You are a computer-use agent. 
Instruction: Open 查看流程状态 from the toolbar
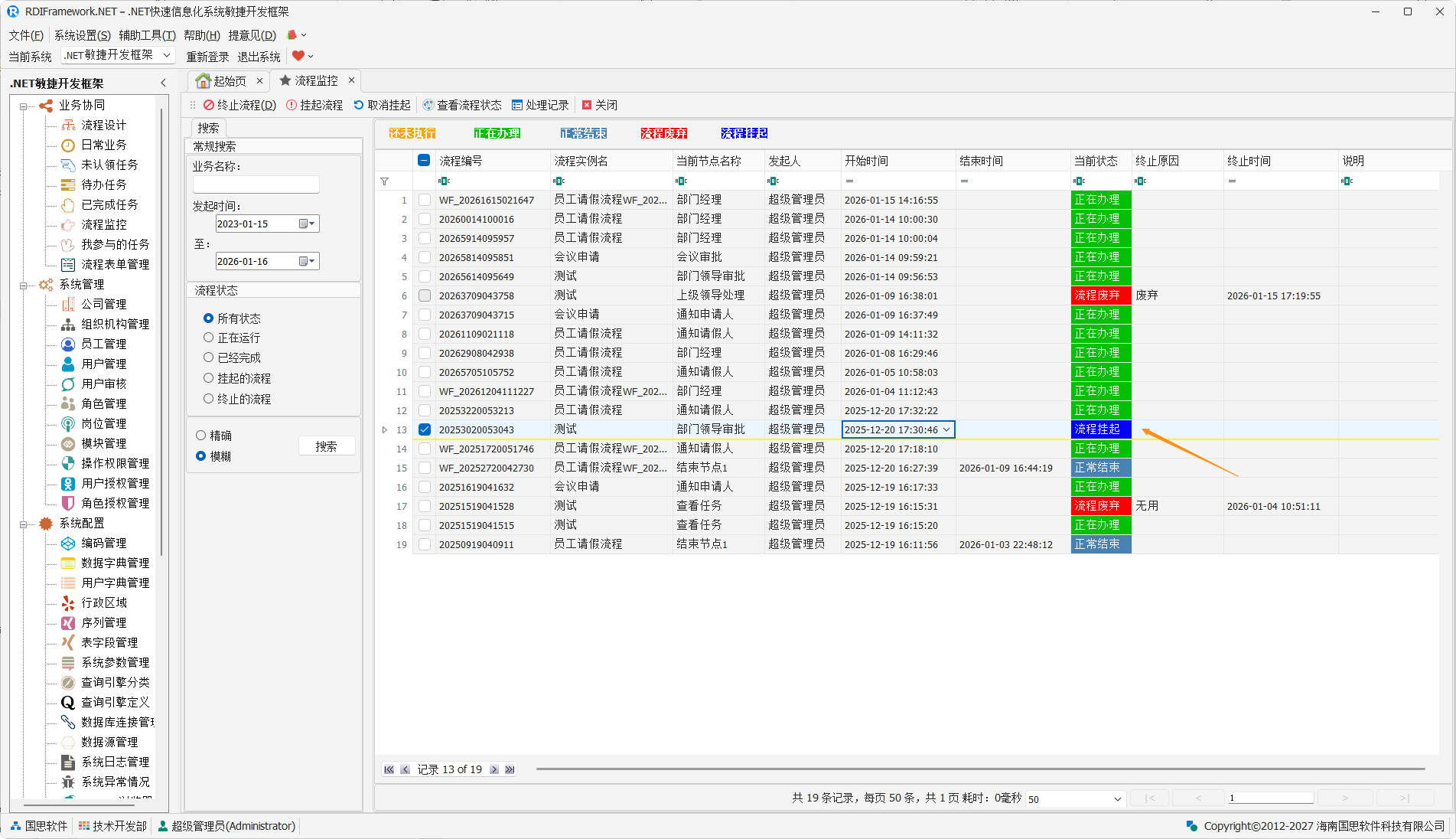[x=462, y=105]
